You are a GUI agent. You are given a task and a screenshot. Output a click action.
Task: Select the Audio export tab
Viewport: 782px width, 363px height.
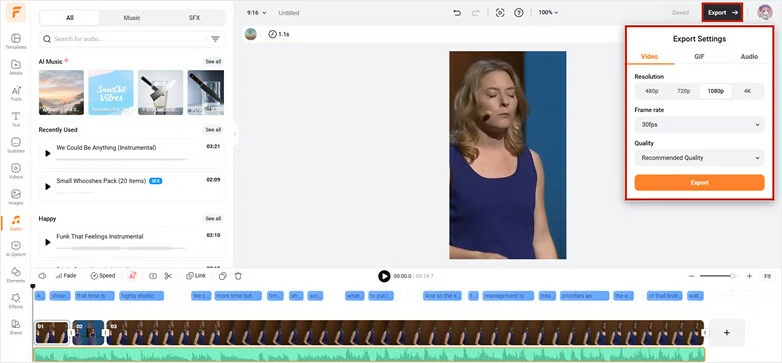coord(749,57)
